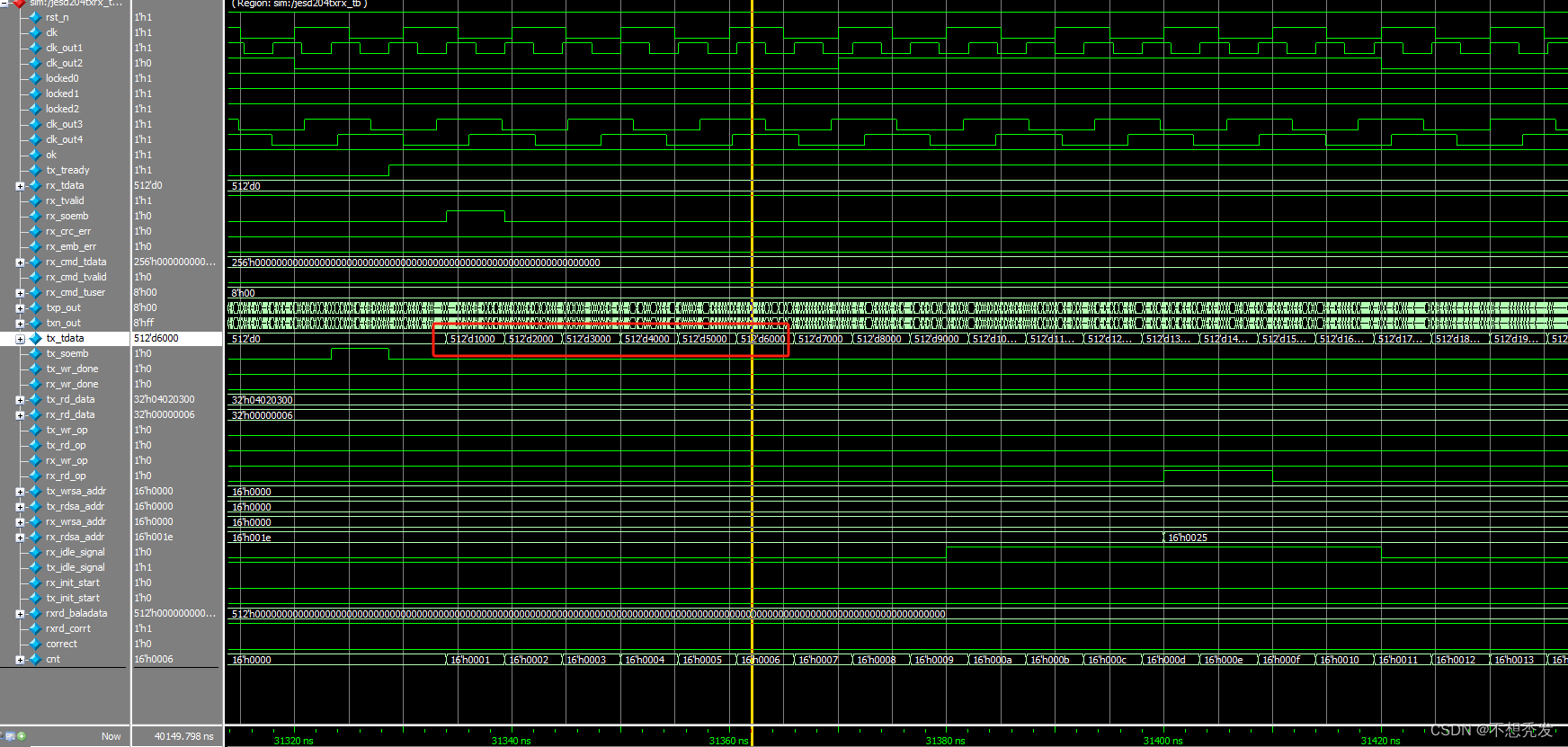Image resolution: width=1568 pixels, height=747 pixels.
Task: Select the clk_out2 signal icon
Action: [x=35, y=63]
